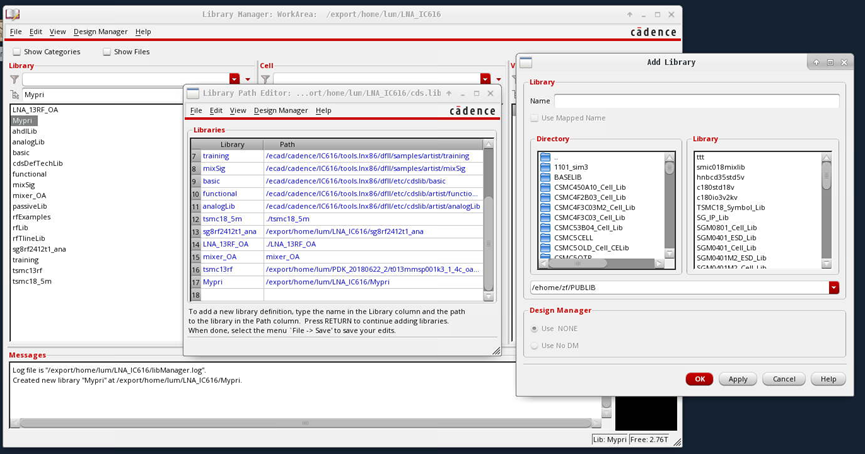Click the mixer_OA path cell row 15
865x454 pixels.
[x=373, y=257]
